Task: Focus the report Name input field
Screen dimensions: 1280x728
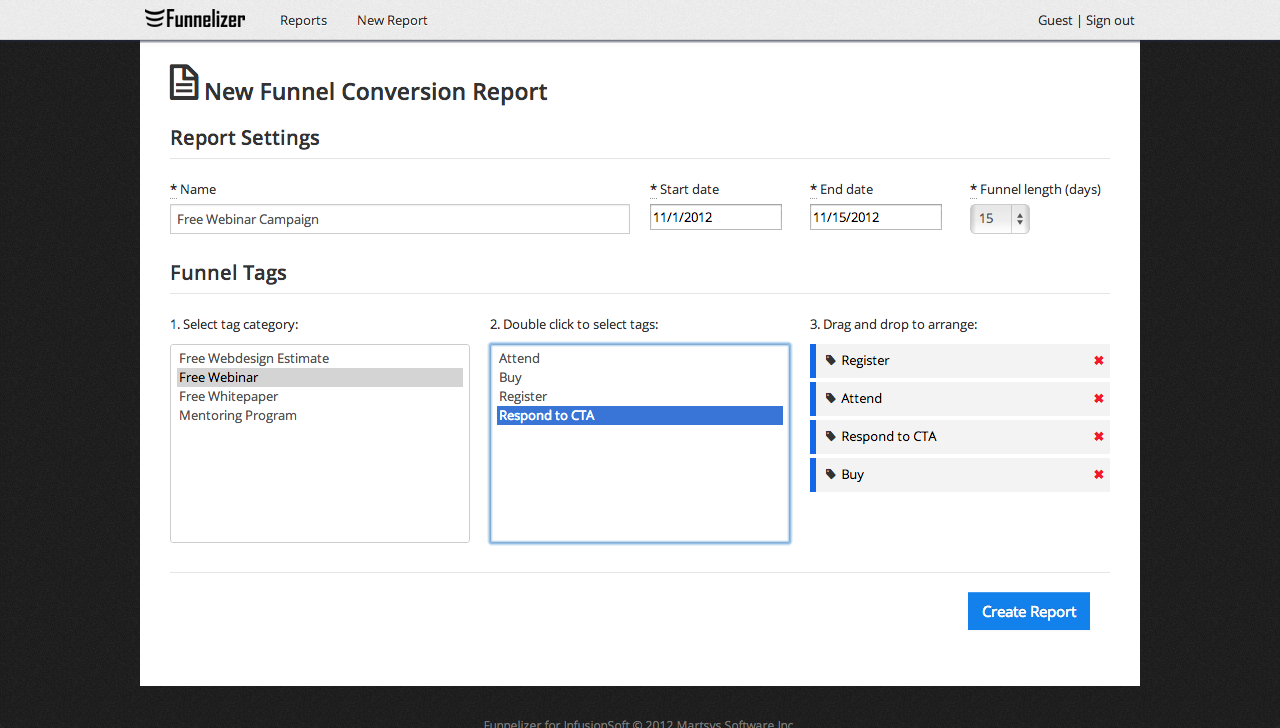Action: click(400, 219)
